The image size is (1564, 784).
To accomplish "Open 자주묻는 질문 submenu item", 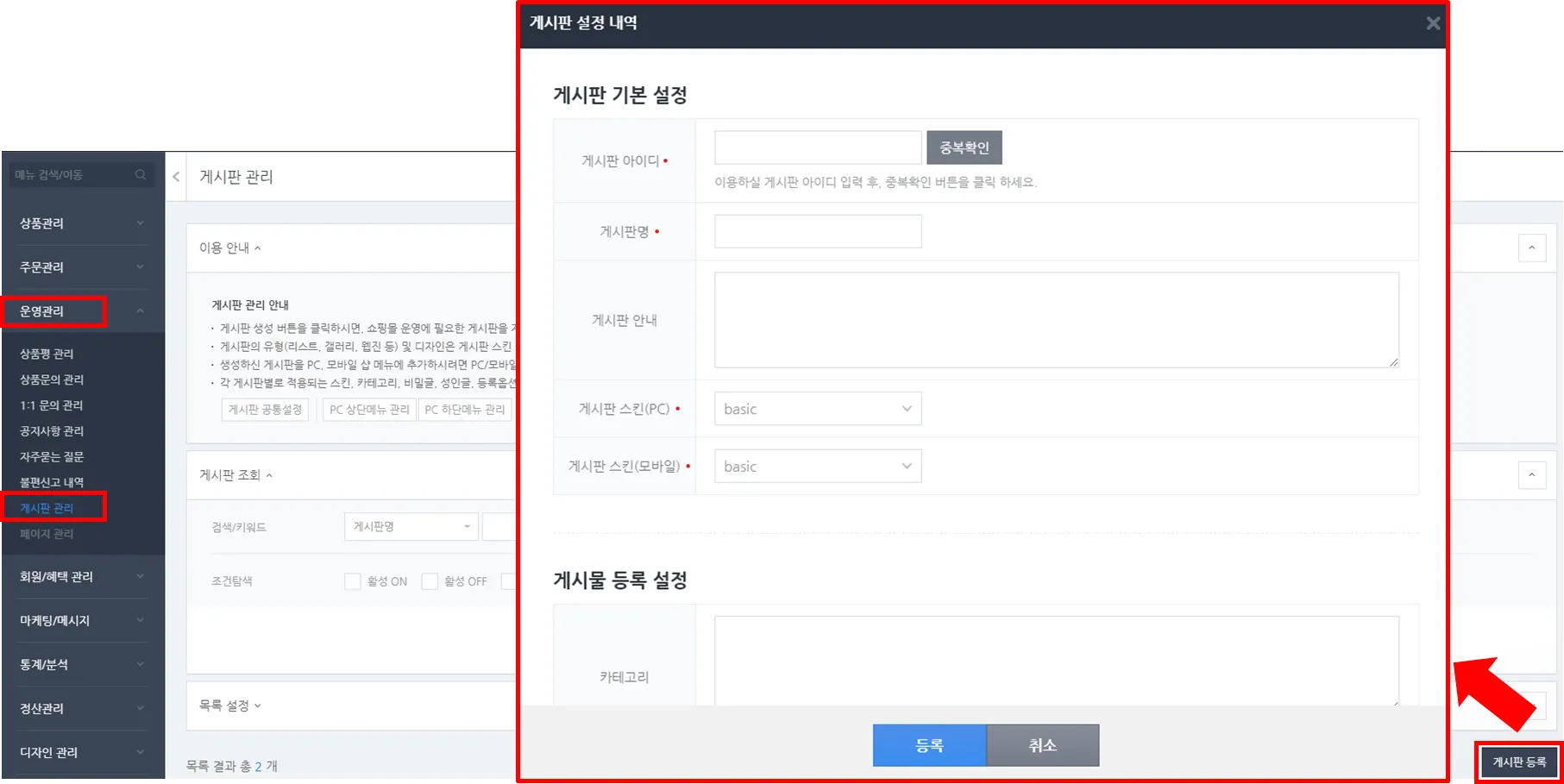I will [x=52, y=456].
